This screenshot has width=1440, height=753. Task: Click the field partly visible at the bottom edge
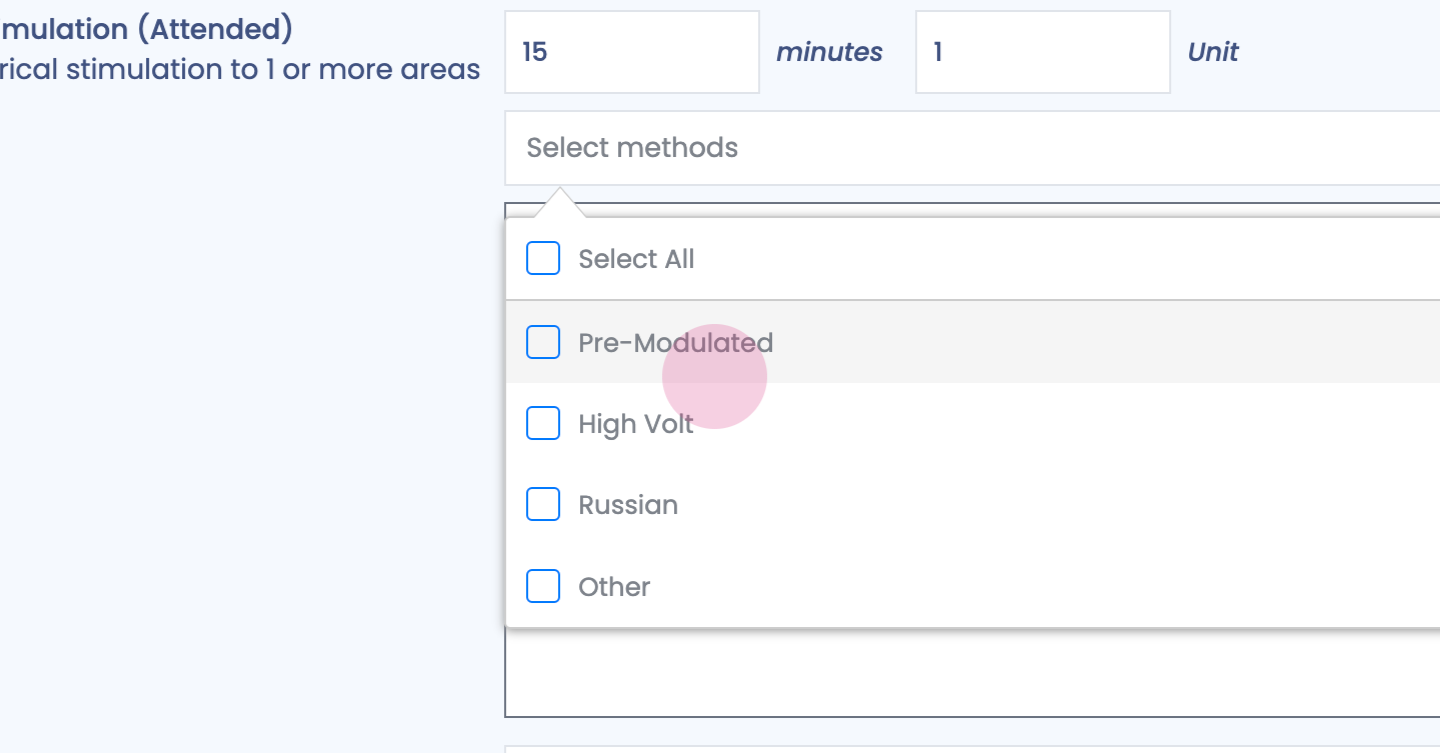coord(970,748)
